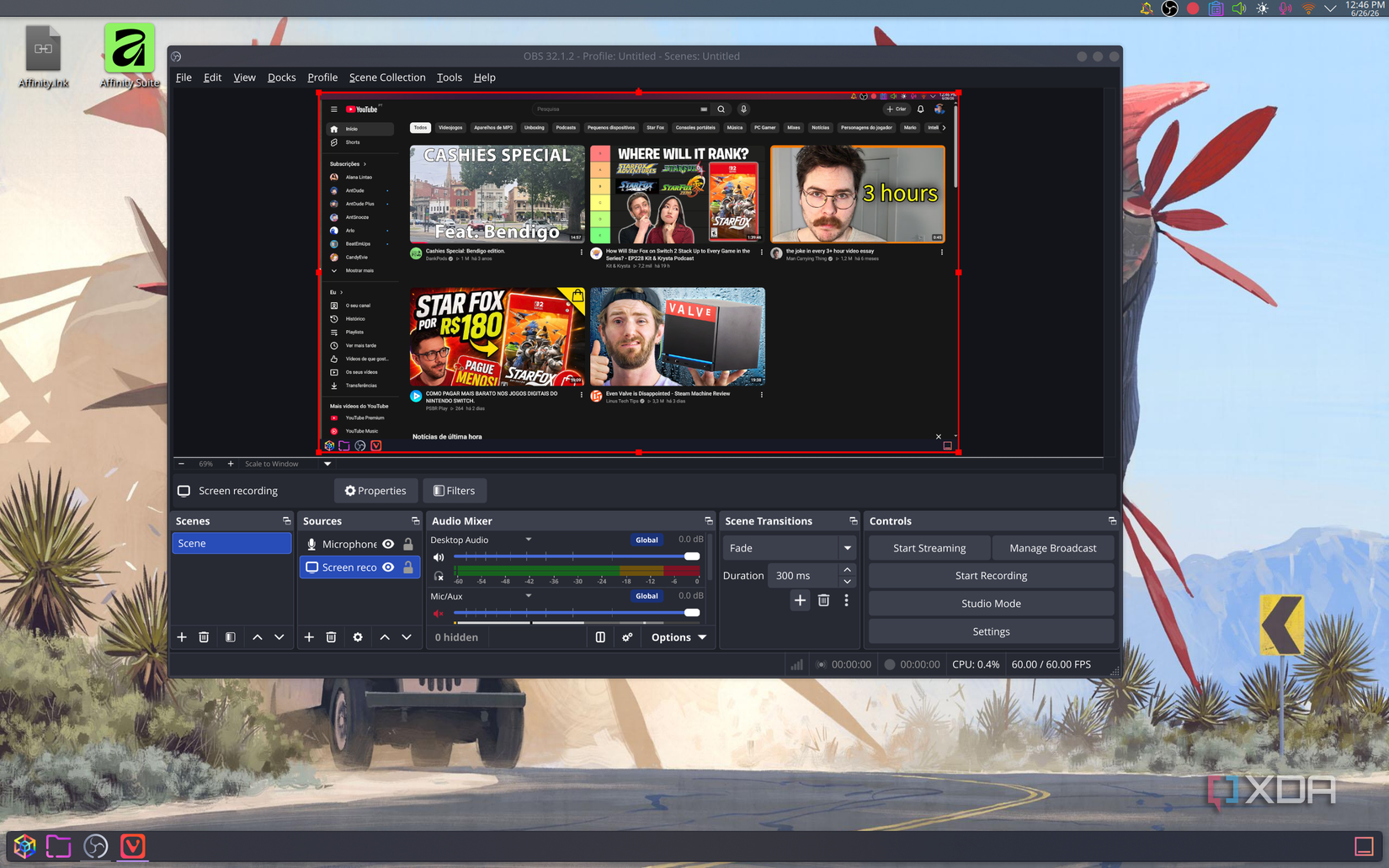This screenshot has width=1389, height=868.
Task: Move the scene up with the arrow
Action: (x=258, y=637)
